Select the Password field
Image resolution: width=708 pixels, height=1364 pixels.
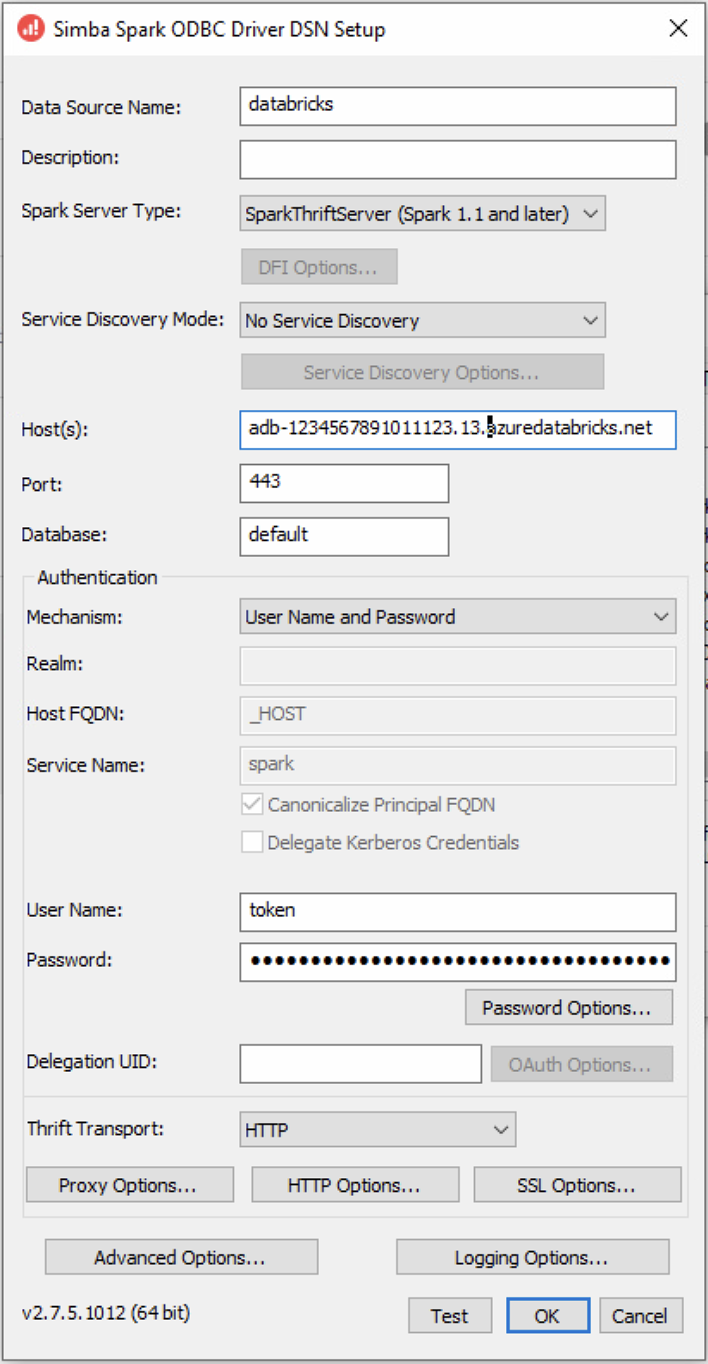(x=457, y=962)
